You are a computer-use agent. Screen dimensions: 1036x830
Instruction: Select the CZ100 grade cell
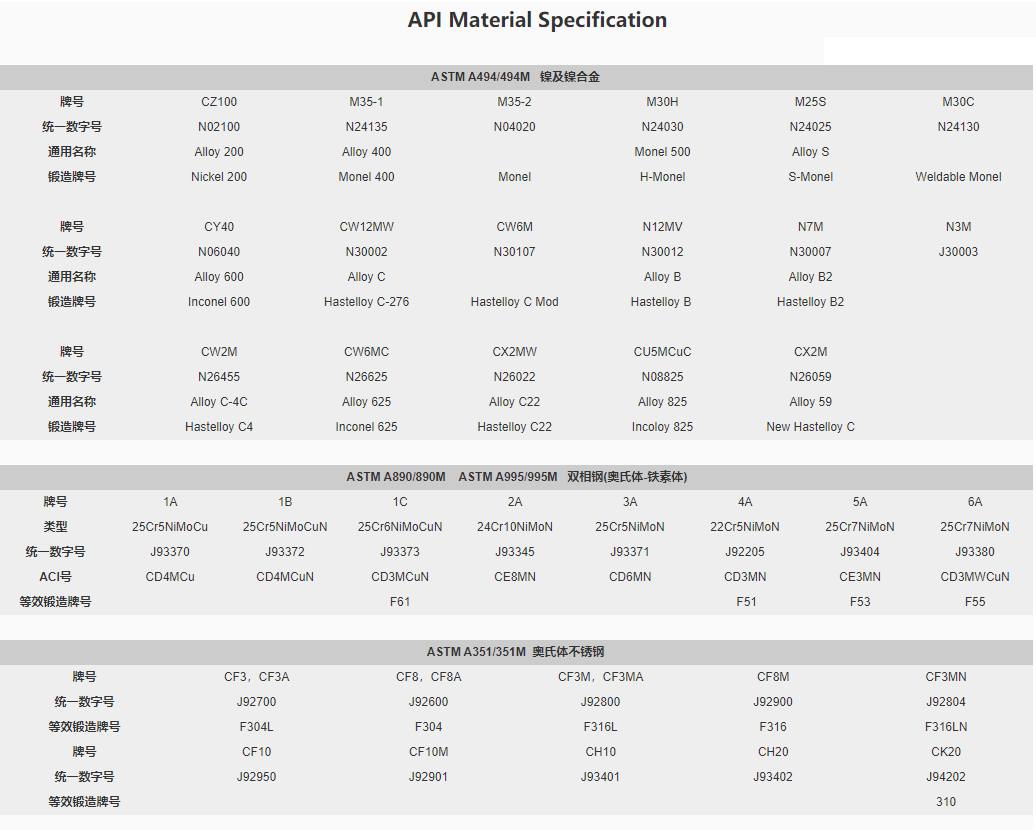219,102
